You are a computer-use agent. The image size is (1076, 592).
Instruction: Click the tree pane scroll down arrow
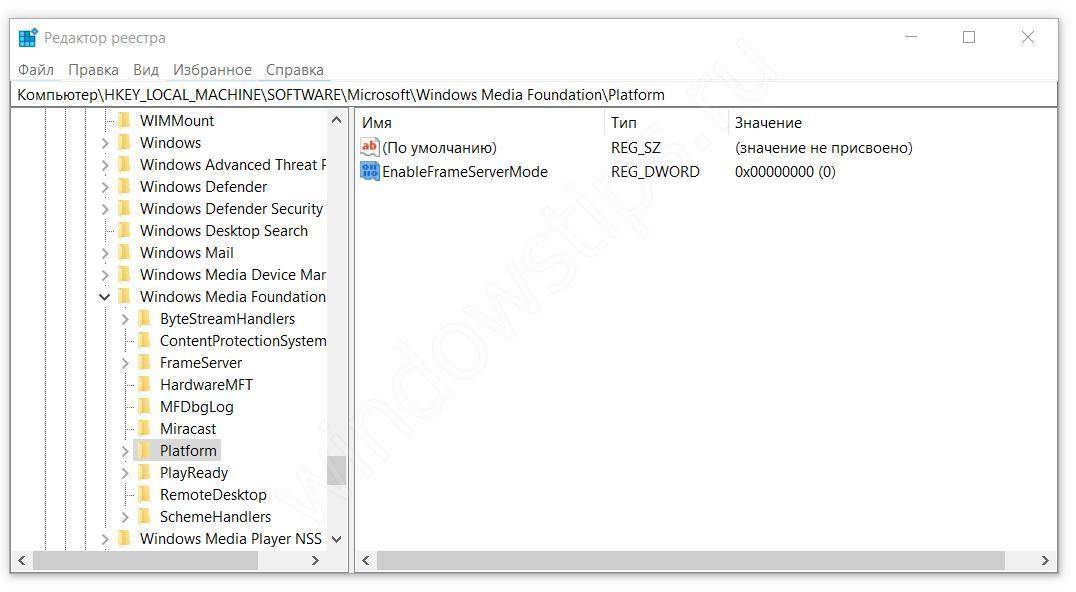click(x=336, y=539)
